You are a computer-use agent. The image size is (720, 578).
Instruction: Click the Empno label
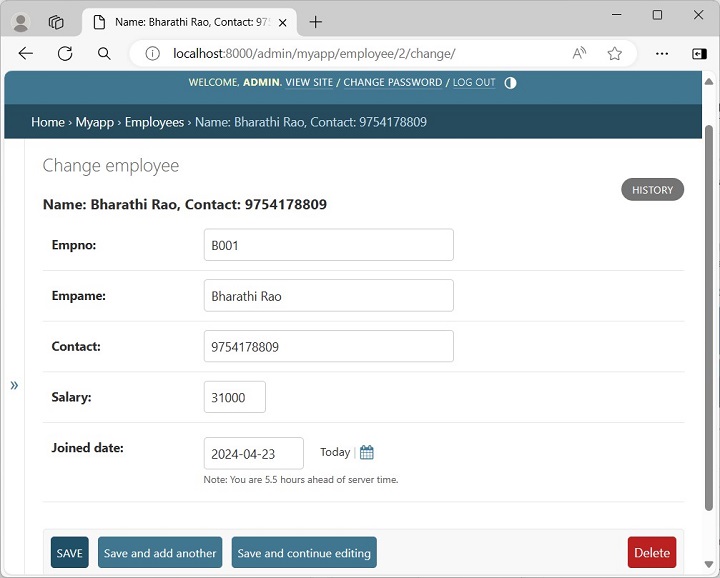(x=74, y=245)
